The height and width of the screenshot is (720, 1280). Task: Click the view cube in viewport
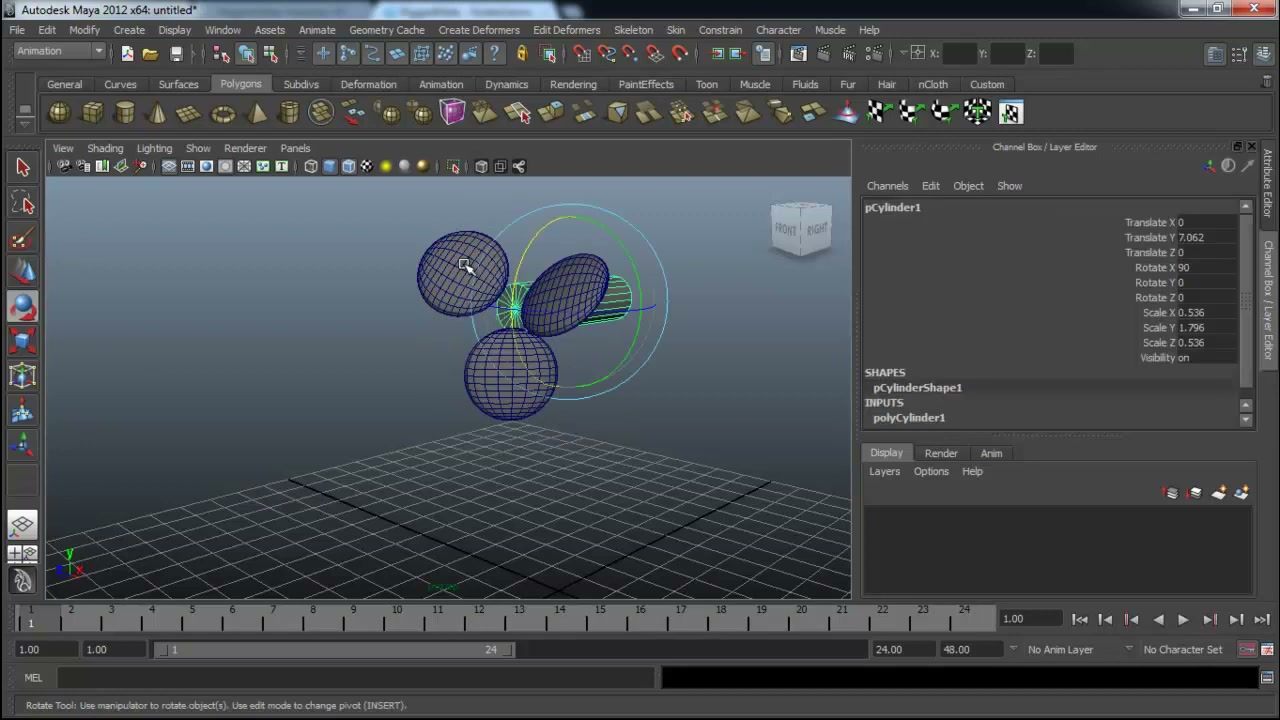[801, 230]
